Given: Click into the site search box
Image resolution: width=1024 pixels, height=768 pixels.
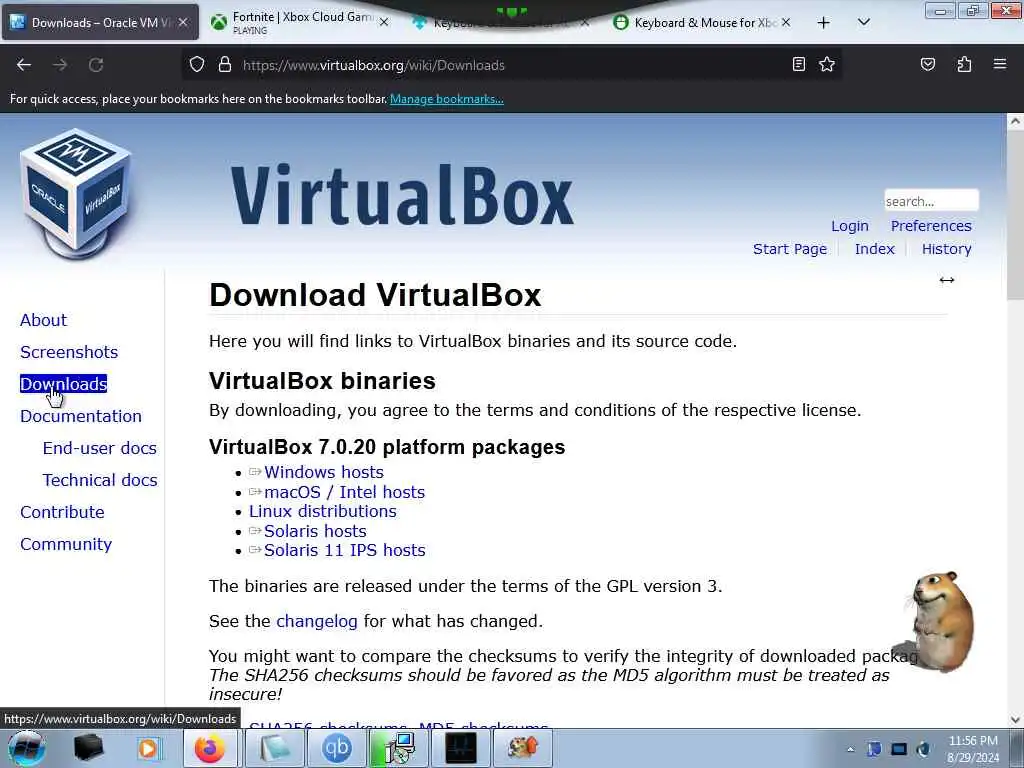Looking at the screenshot, I should click(931, 200).
